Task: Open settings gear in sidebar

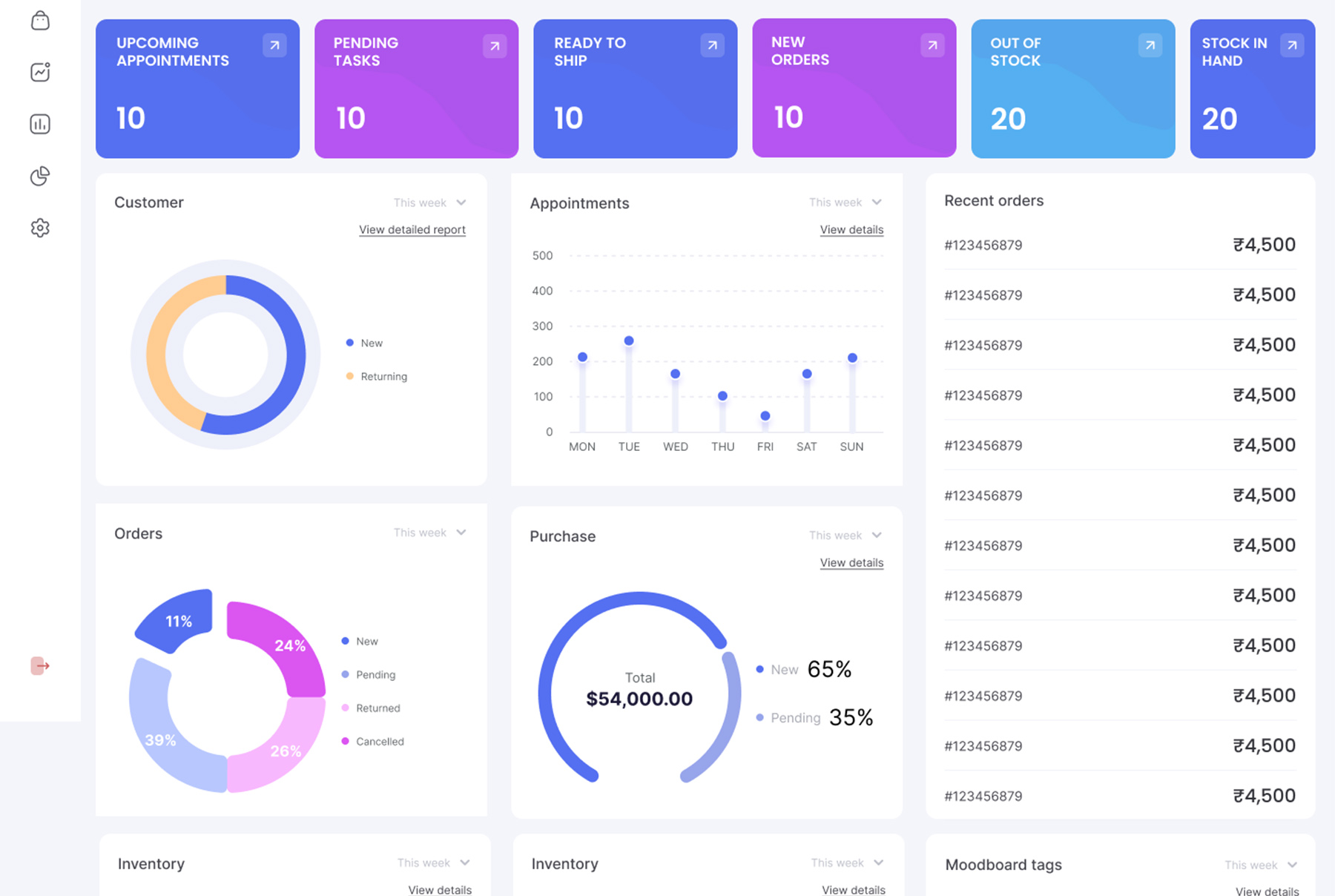Action: pyautogui.click(x=40, y=228)
